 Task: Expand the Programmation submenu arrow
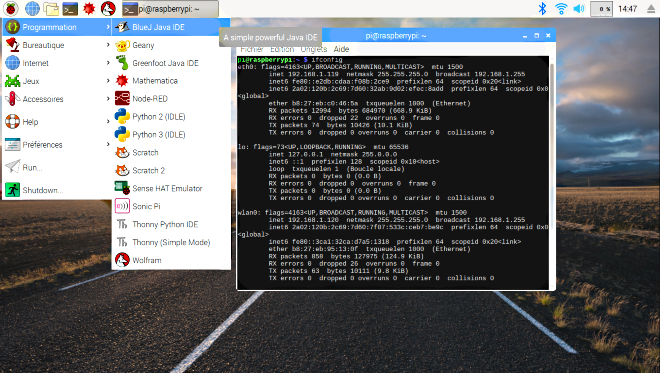click(x=108, y=27)
